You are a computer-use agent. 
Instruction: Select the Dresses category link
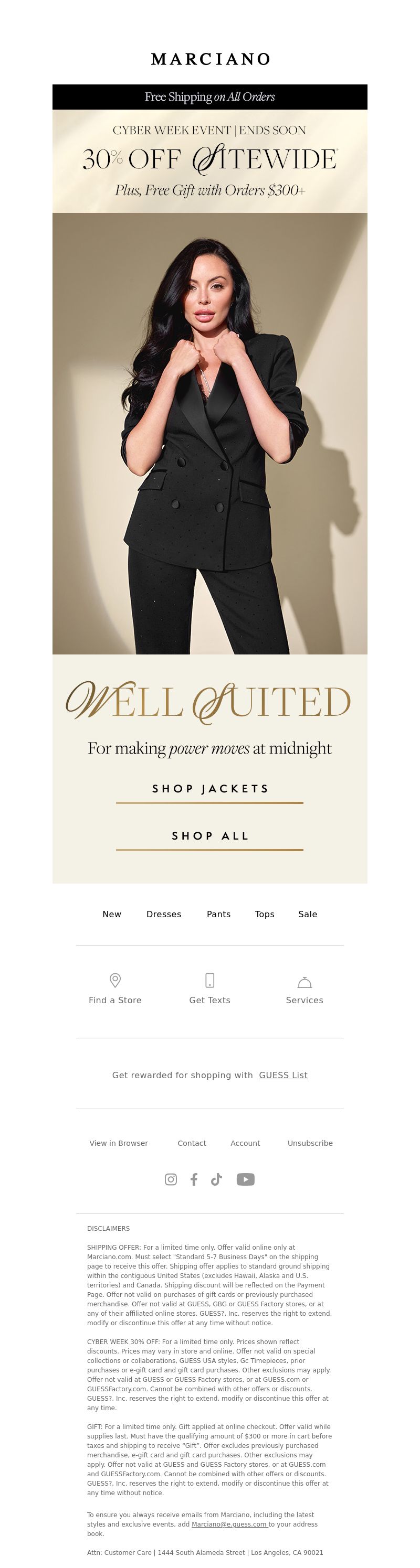tap(164, 914)
